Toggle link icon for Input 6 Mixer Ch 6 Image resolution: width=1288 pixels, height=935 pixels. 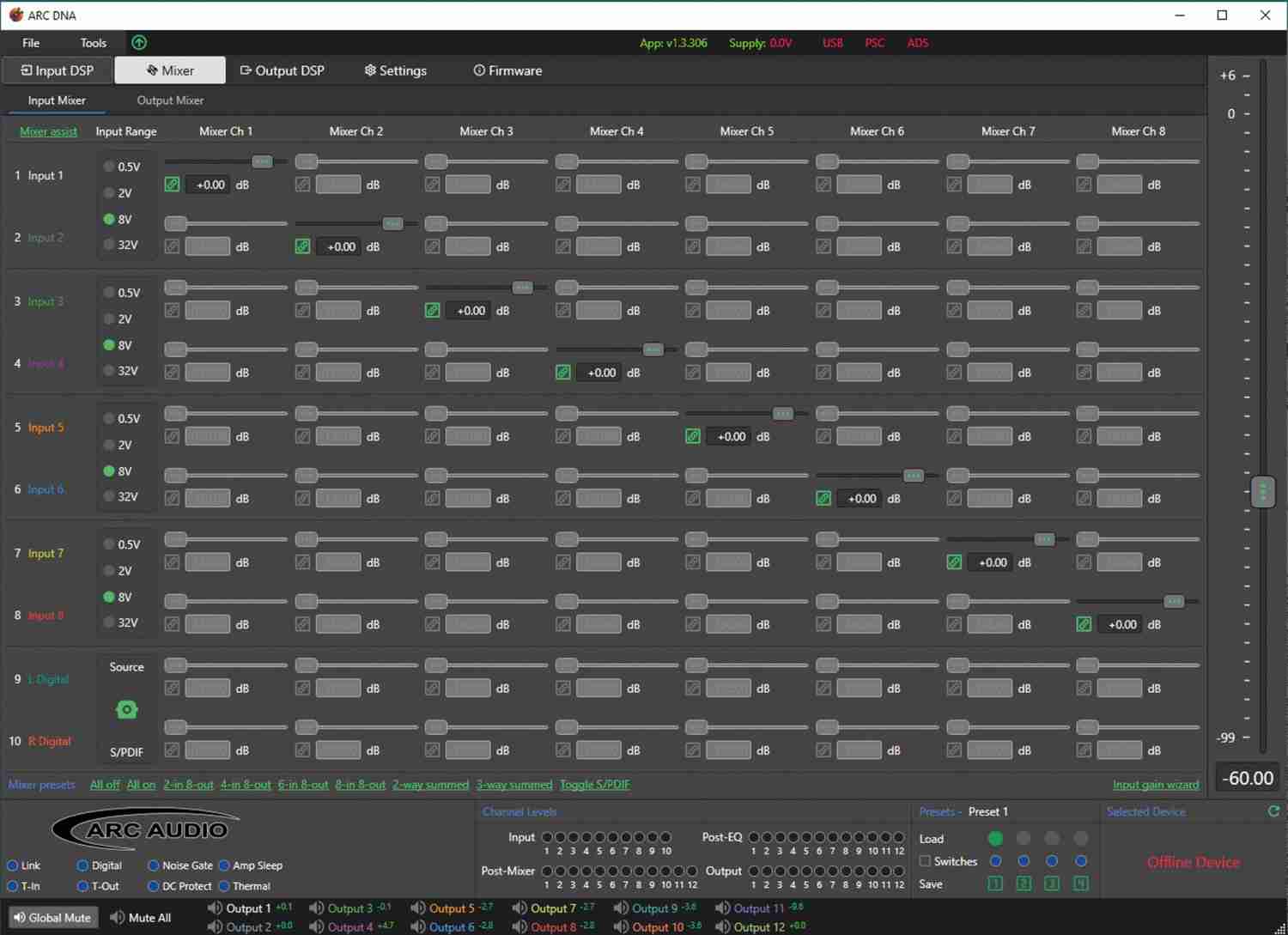[x=823, y=498]
